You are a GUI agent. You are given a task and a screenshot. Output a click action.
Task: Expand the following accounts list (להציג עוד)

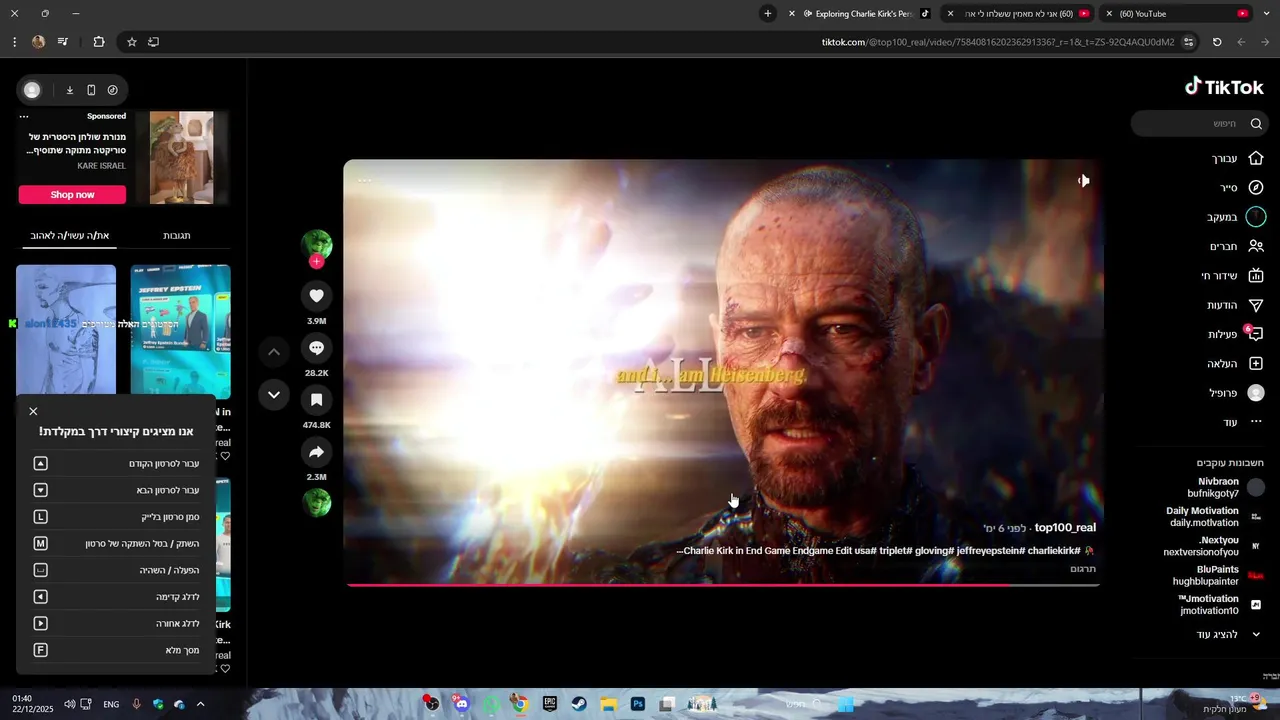1229,634
